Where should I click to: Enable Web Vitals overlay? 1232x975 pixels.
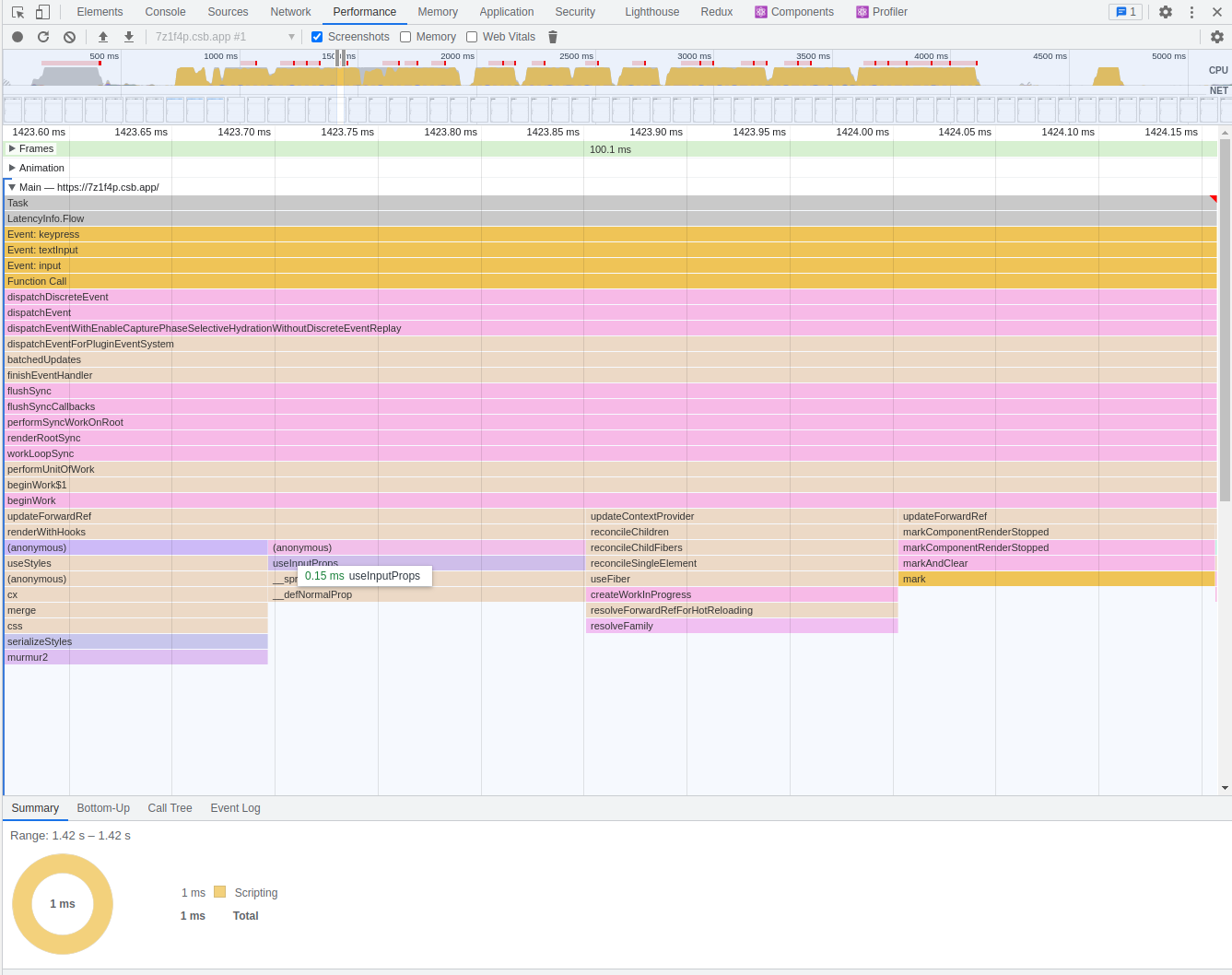(x=472, y=36)
